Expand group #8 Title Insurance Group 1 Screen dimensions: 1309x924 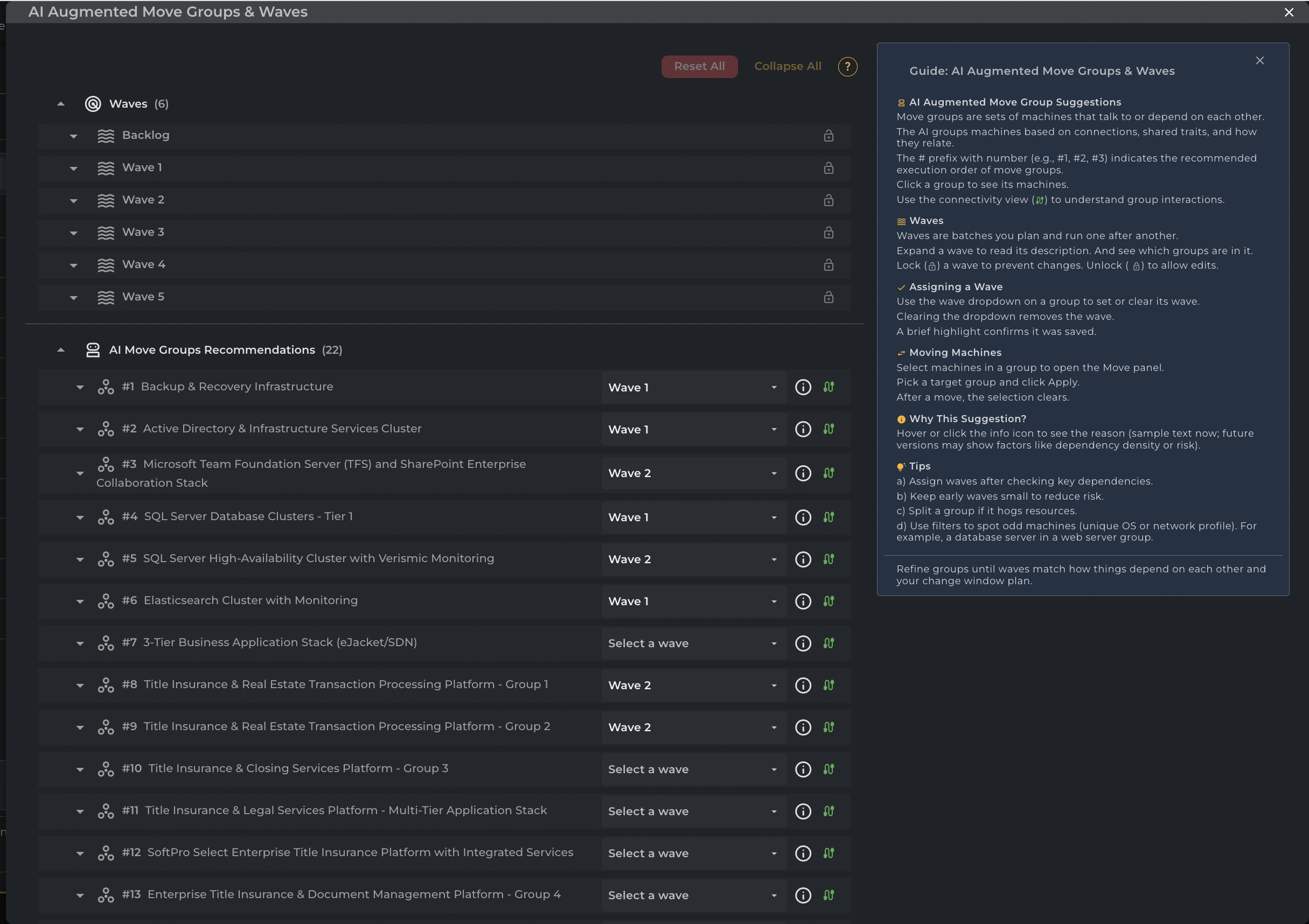coord(80,685)
